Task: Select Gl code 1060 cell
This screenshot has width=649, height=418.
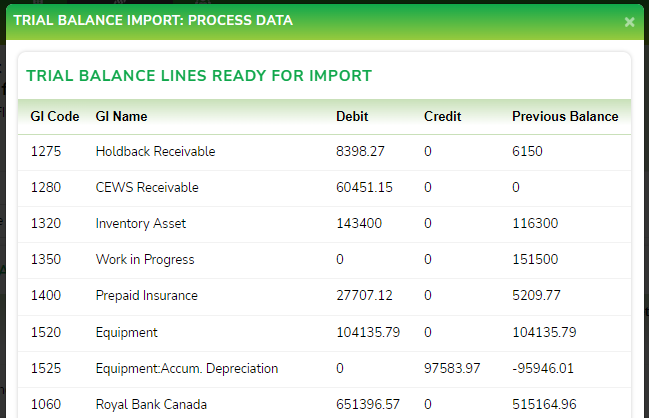Action: pyautogui.click(x=46, y=404)
